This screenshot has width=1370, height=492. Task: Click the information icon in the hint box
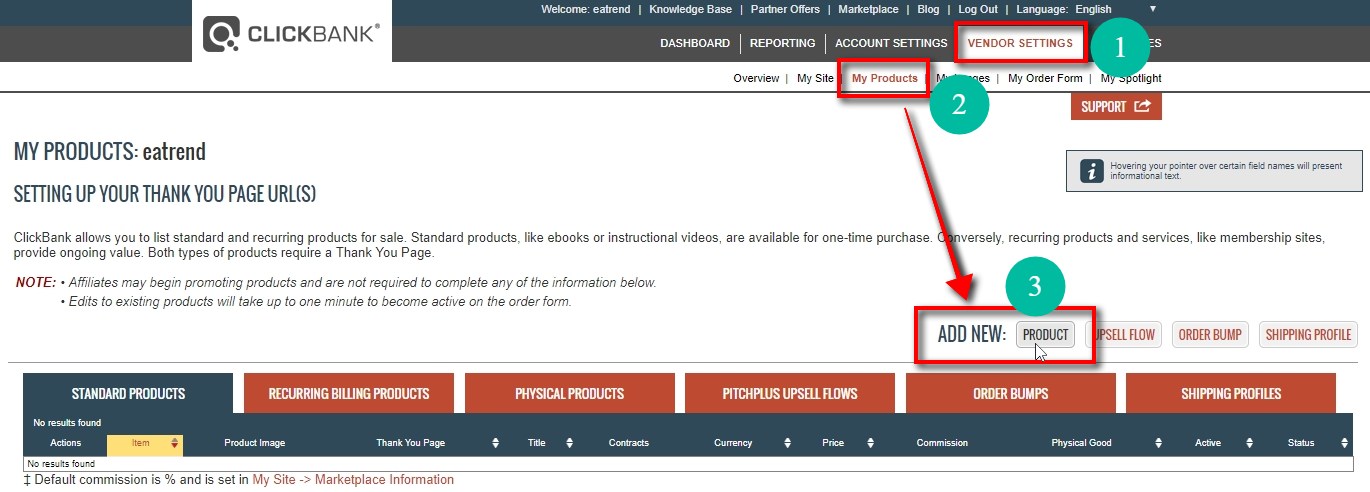click(1092, 171)
